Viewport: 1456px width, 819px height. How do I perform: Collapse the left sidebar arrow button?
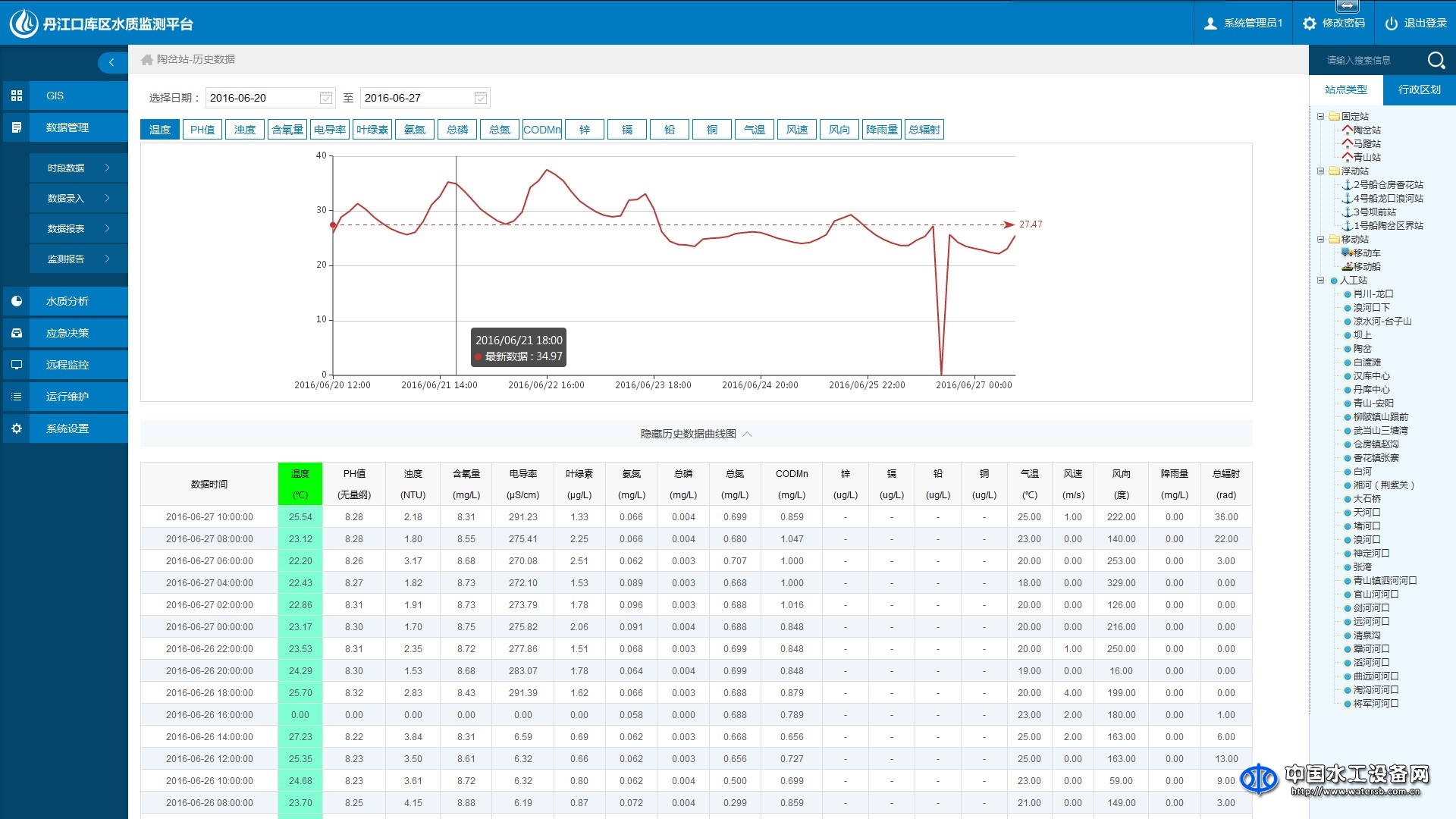coord(112,62)
